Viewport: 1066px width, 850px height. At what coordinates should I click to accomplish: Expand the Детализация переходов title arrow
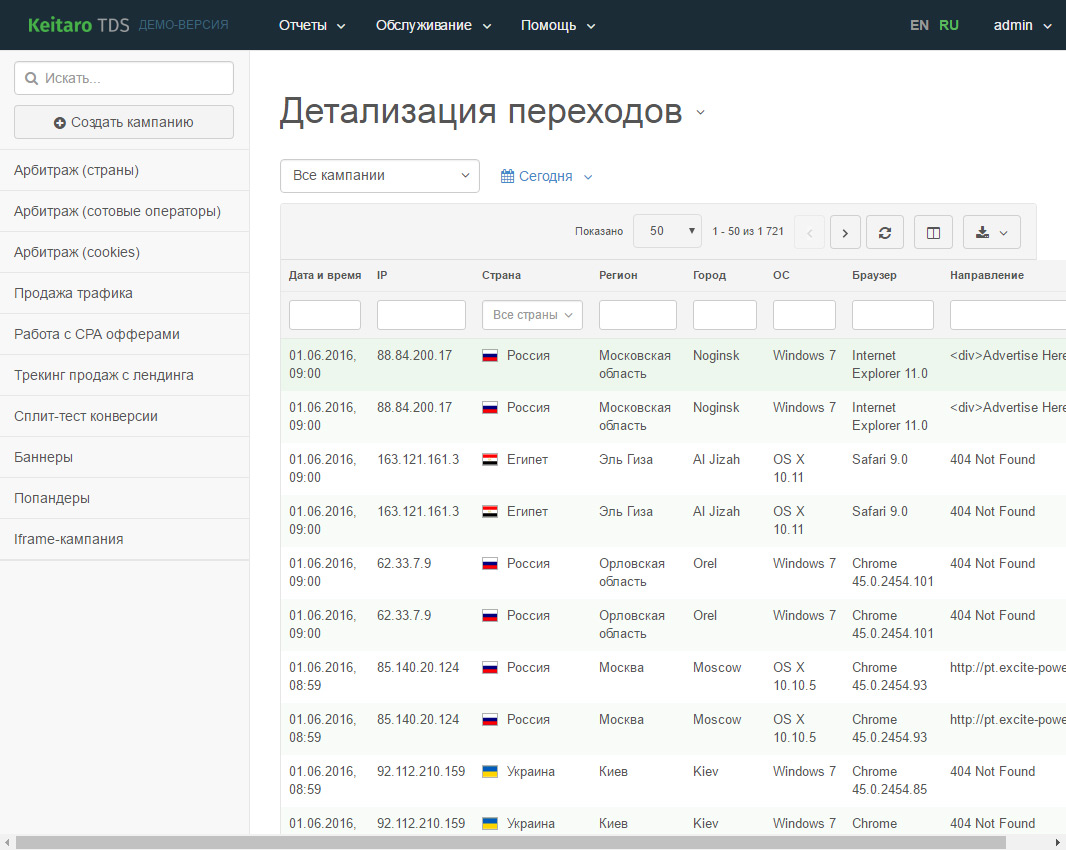coord(700,113)
